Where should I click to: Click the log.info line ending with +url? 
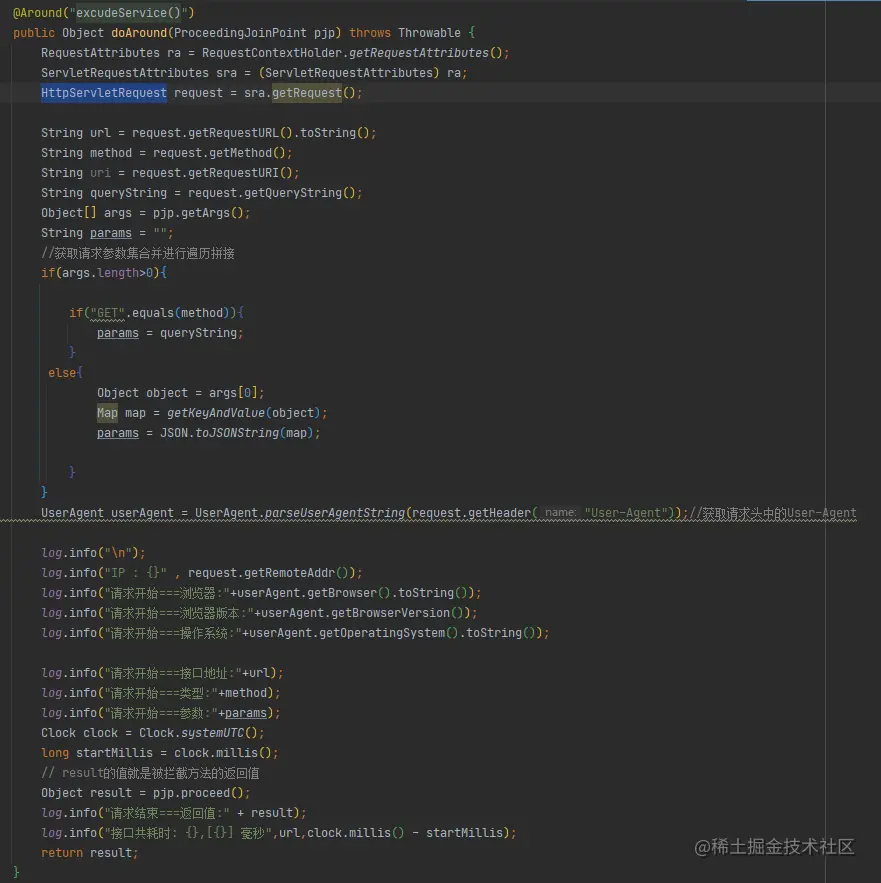162,673
